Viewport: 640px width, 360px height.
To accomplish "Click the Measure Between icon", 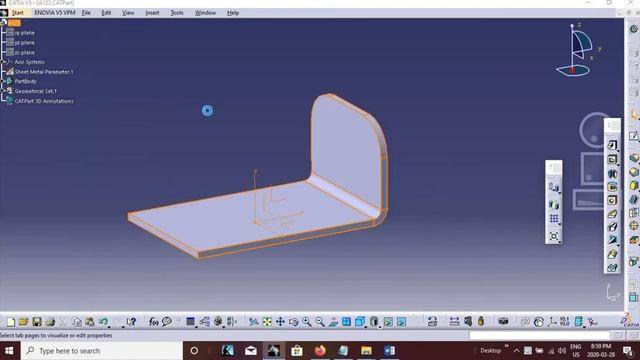I will 454,322.
